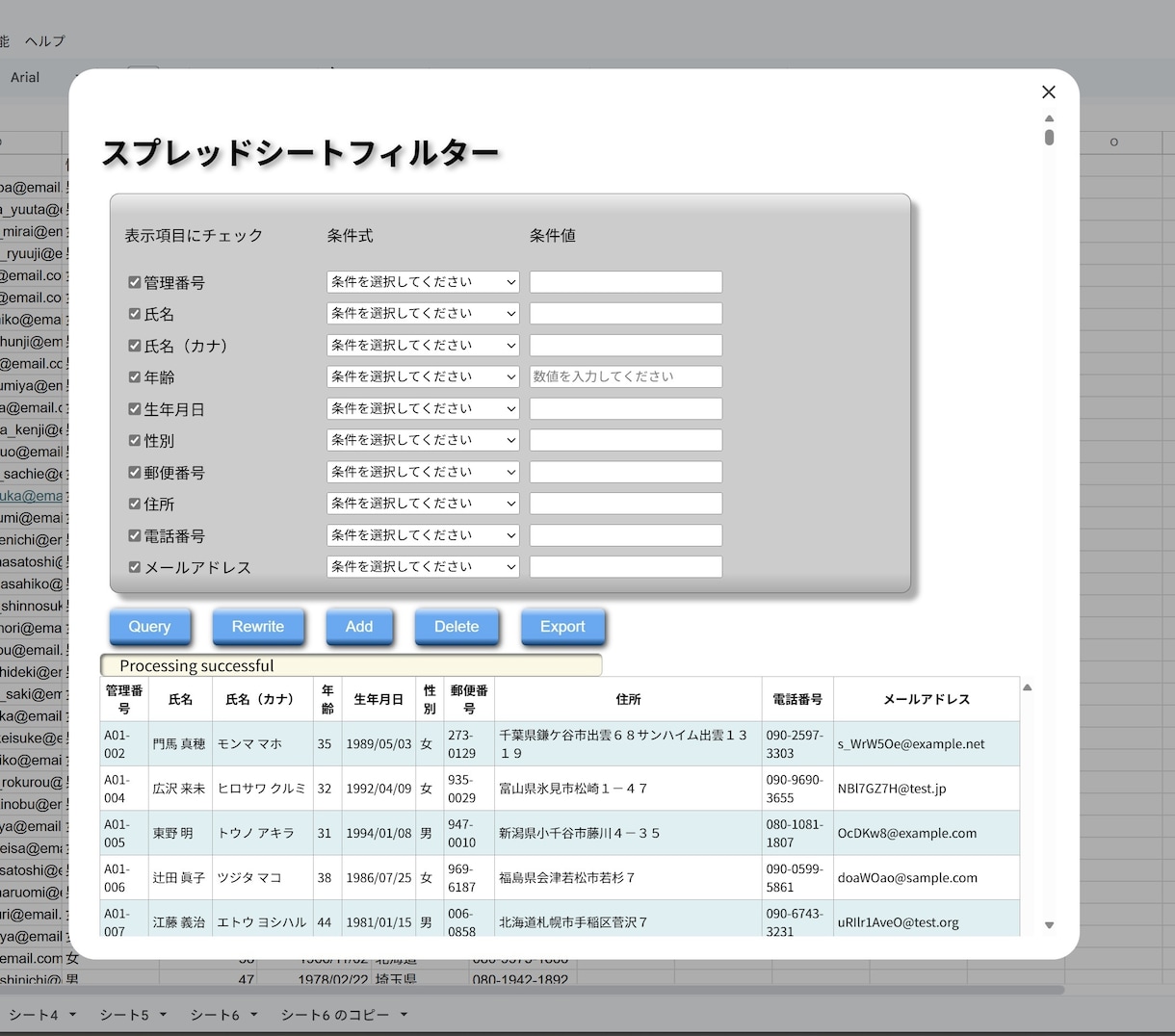Image resolution: width=1175 pixels, height=1036 pixels.
Task: Click the dialog scrollbar up arrow
Action: pyautogui.click(x=1049, y=118)
